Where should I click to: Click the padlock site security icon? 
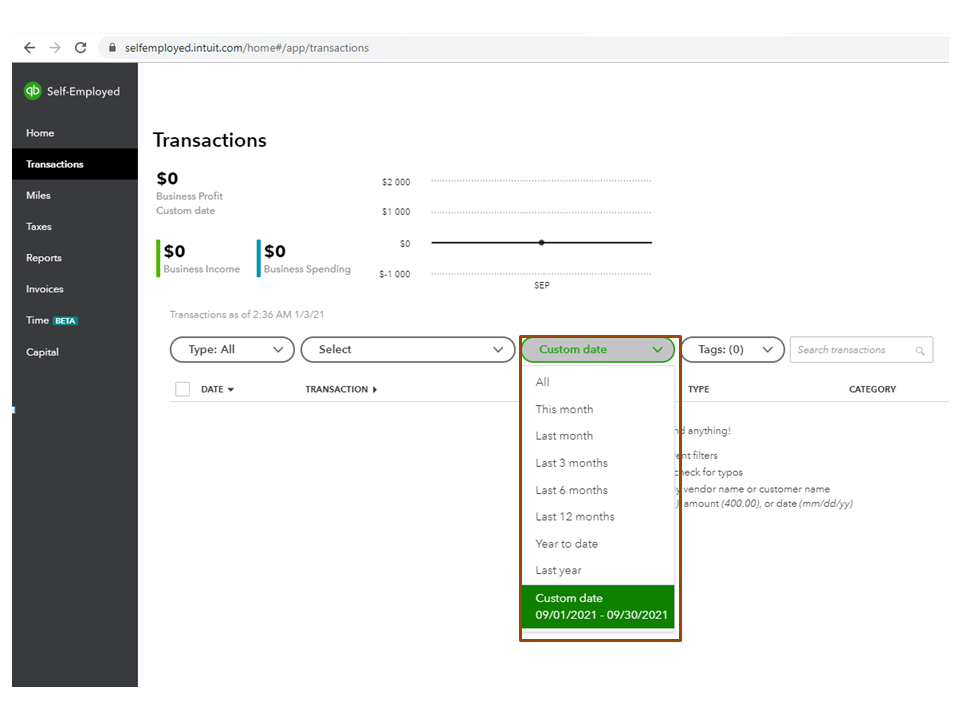click(112, 48)
